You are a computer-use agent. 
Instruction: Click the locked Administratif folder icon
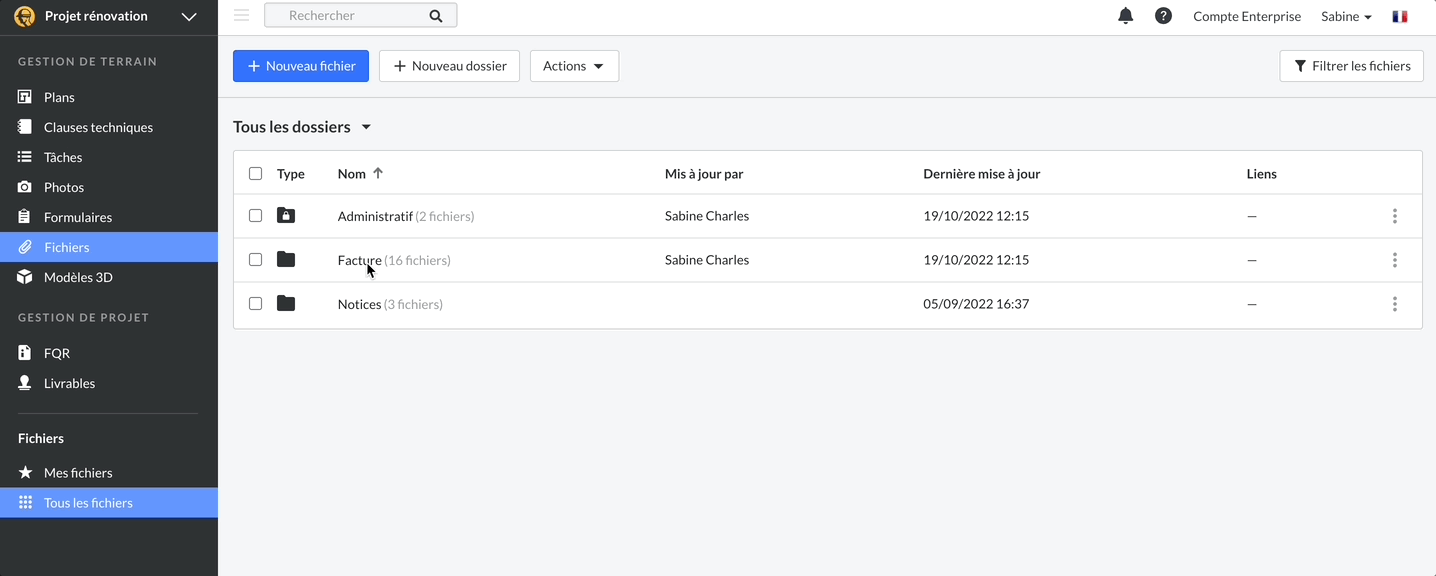pyautogui.click(x=286, y=216)
